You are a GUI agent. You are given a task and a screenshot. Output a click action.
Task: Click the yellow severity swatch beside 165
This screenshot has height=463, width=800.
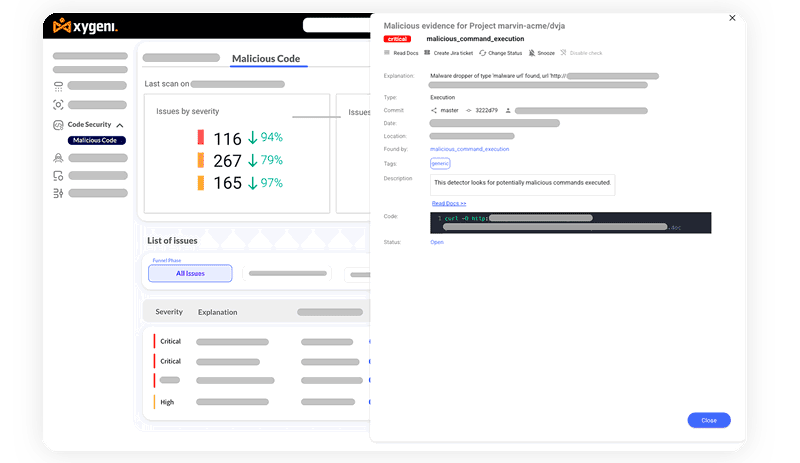[201, 183]
